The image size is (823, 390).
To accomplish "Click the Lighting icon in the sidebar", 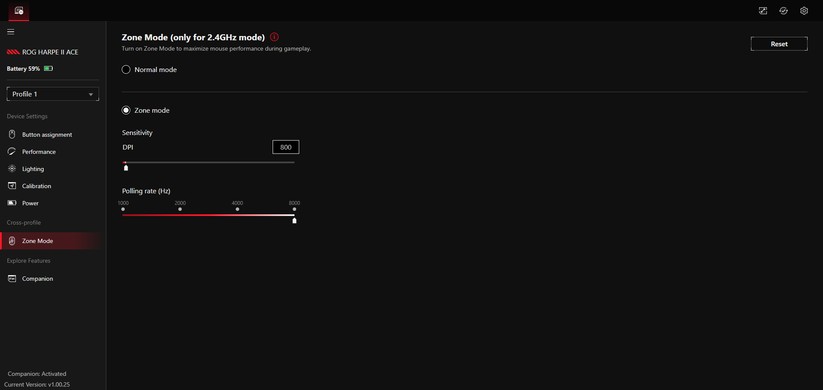I will pyautogui.click(x=12, y=169).
